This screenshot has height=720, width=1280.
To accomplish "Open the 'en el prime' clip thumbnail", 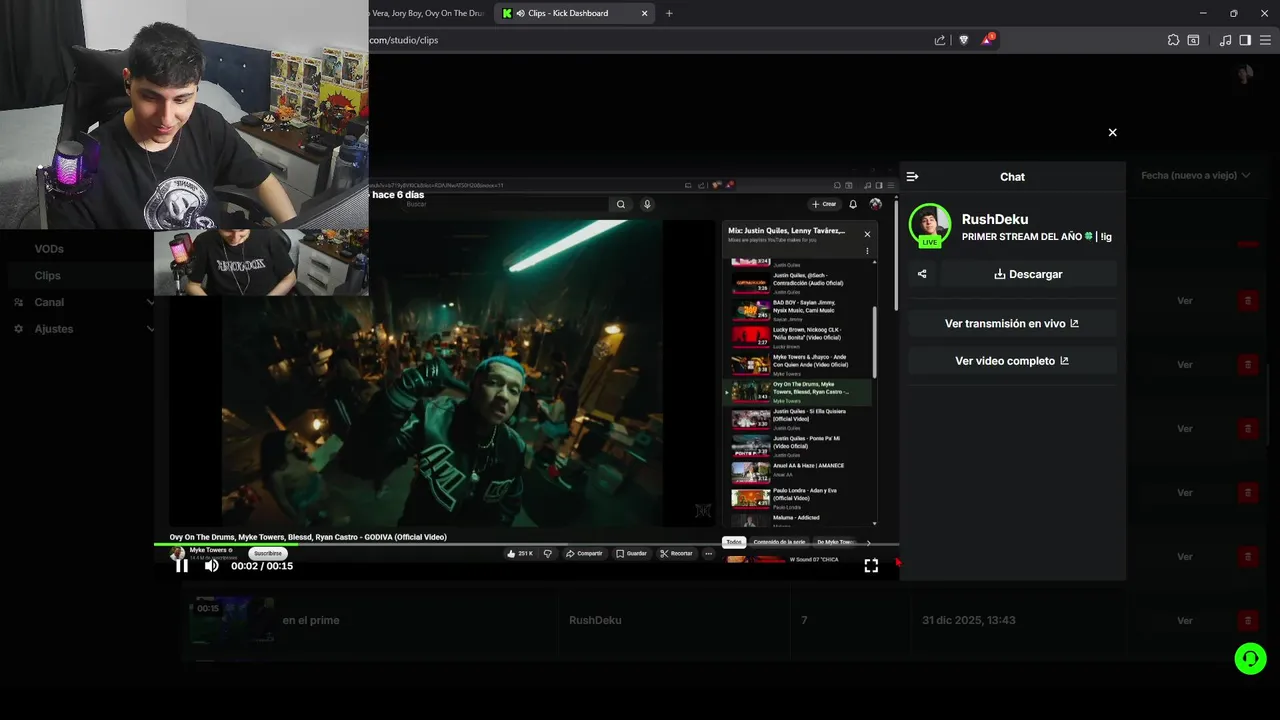I will pos(232,621).
